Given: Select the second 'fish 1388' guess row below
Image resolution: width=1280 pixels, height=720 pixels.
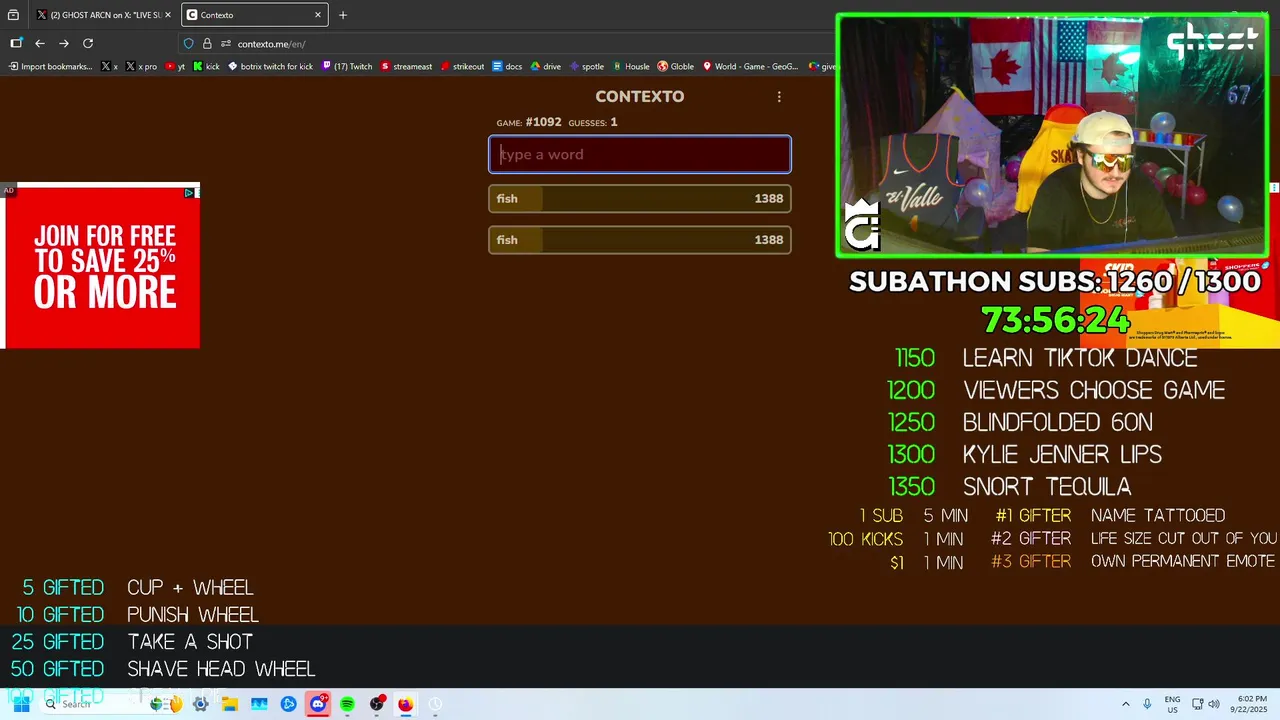Looking at the screenshot, I should pyautogui.click(x=640, y=240).
